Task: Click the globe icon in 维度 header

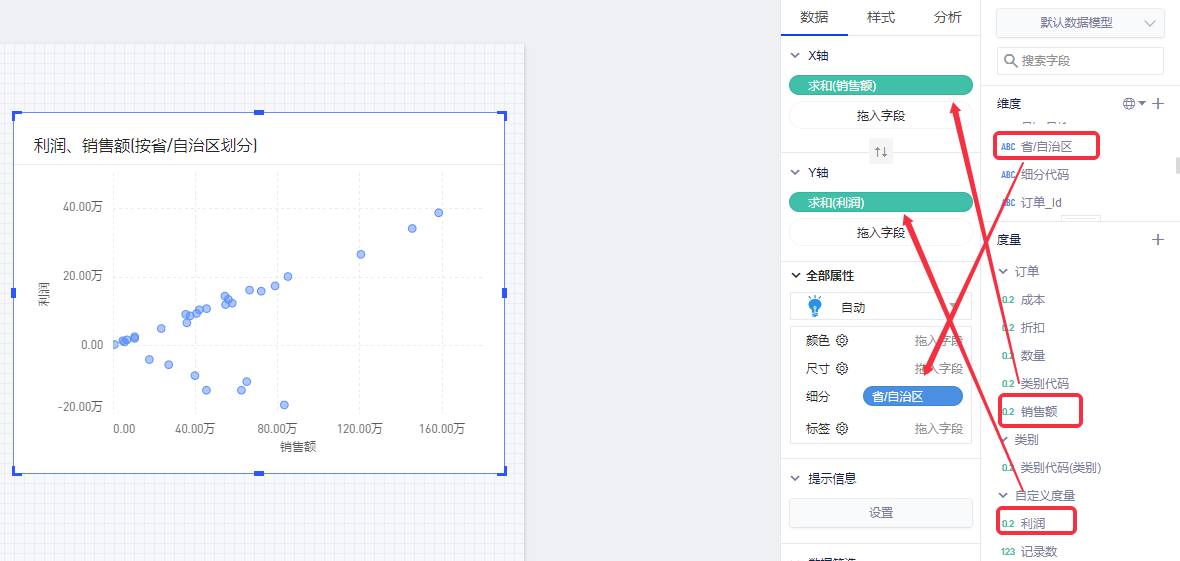Action: [1129, 103]
